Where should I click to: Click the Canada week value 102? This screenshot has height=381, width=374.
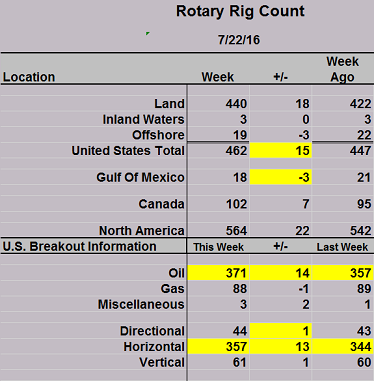pyautogui.click(x=236, y=204)
